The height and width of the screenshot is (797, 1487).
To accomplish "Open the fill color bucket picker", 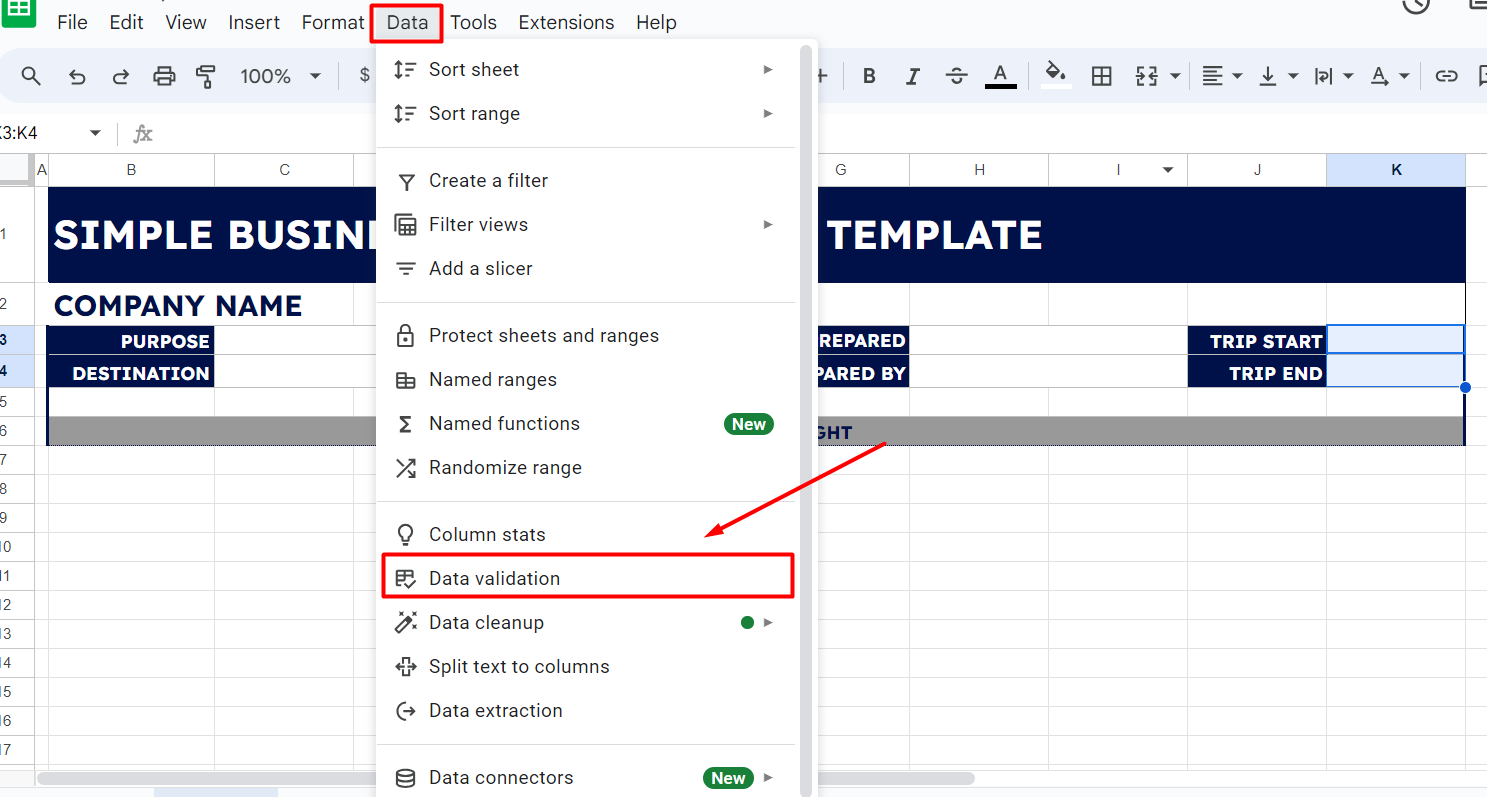I will tap(1056, 76).
